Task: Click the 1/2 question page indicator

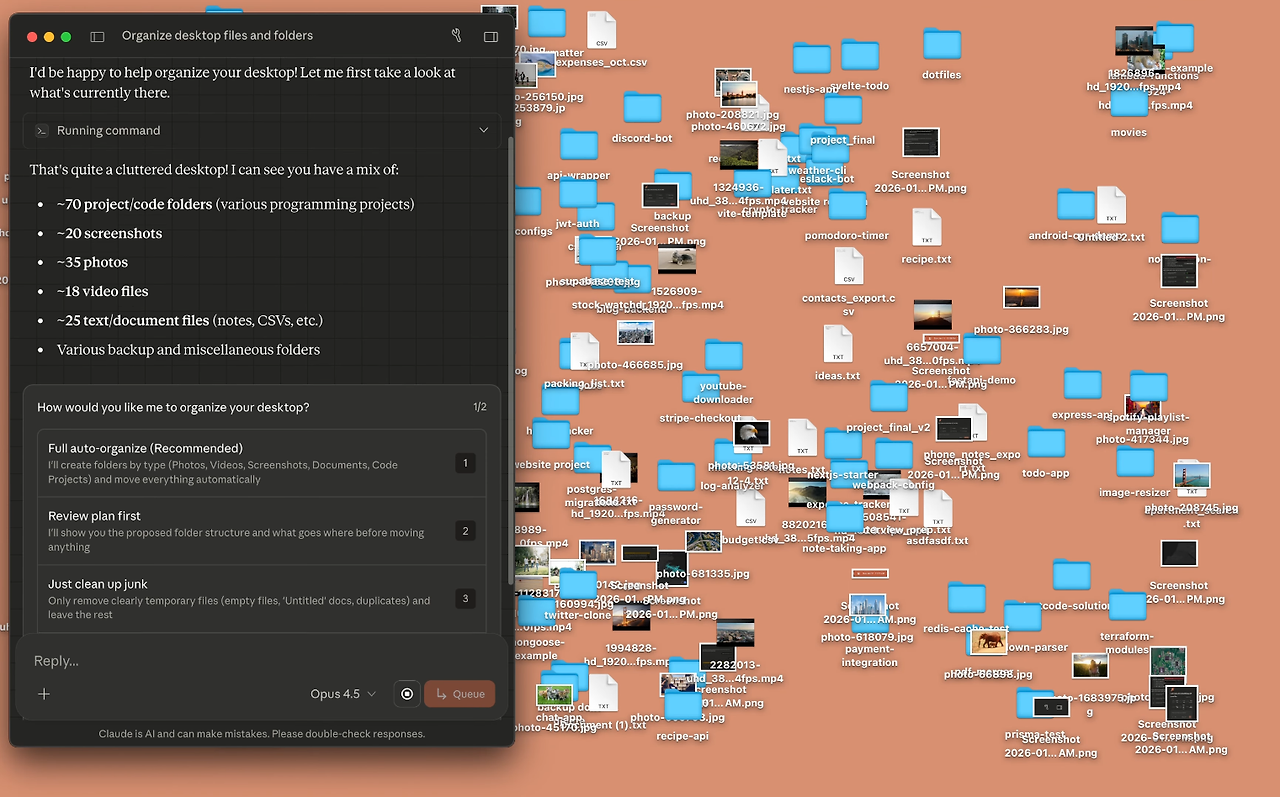Action: pyautogui.click(x=480, y=407)
